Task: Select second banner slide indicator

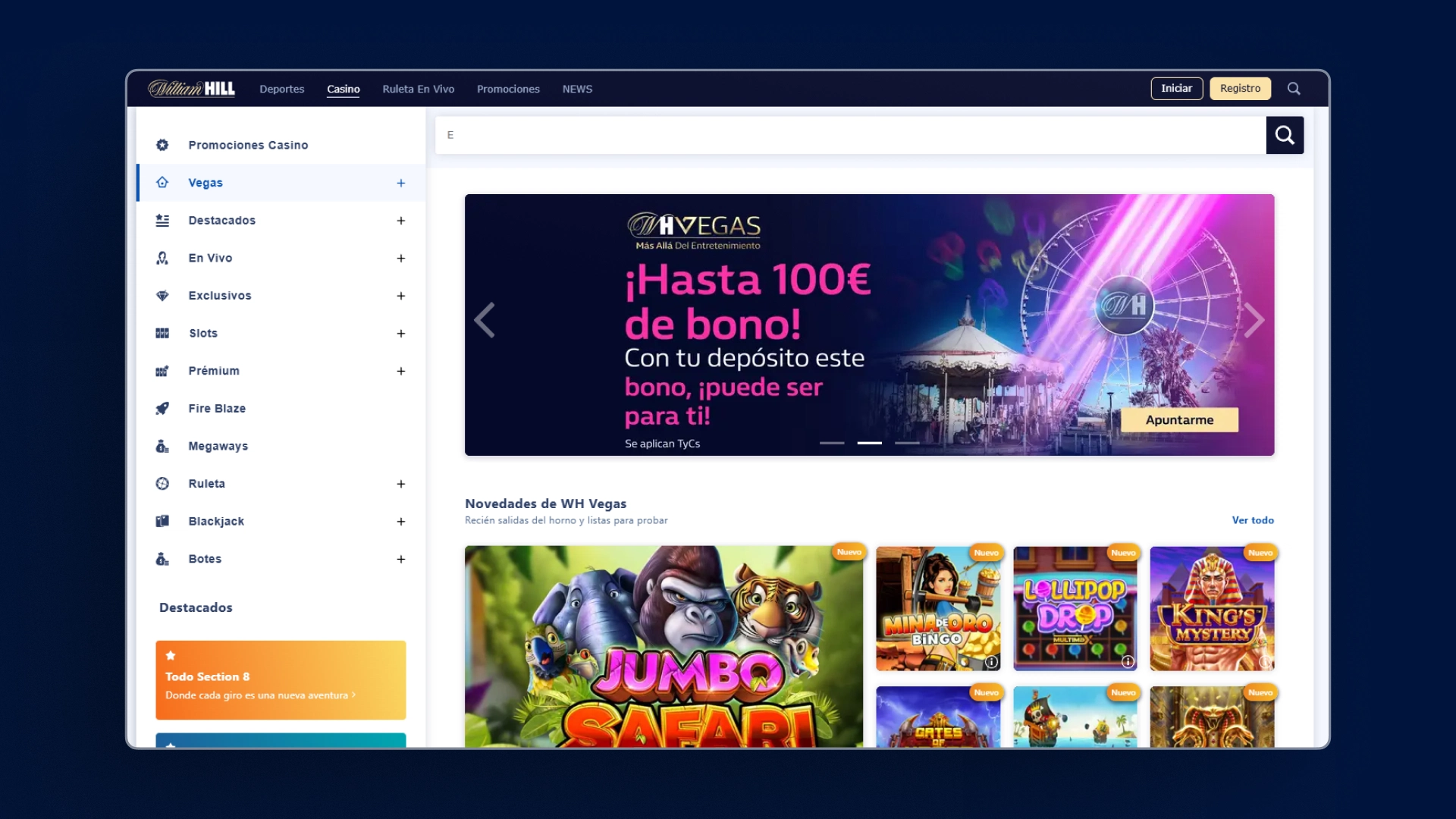Action: click(x=870, y=443)
